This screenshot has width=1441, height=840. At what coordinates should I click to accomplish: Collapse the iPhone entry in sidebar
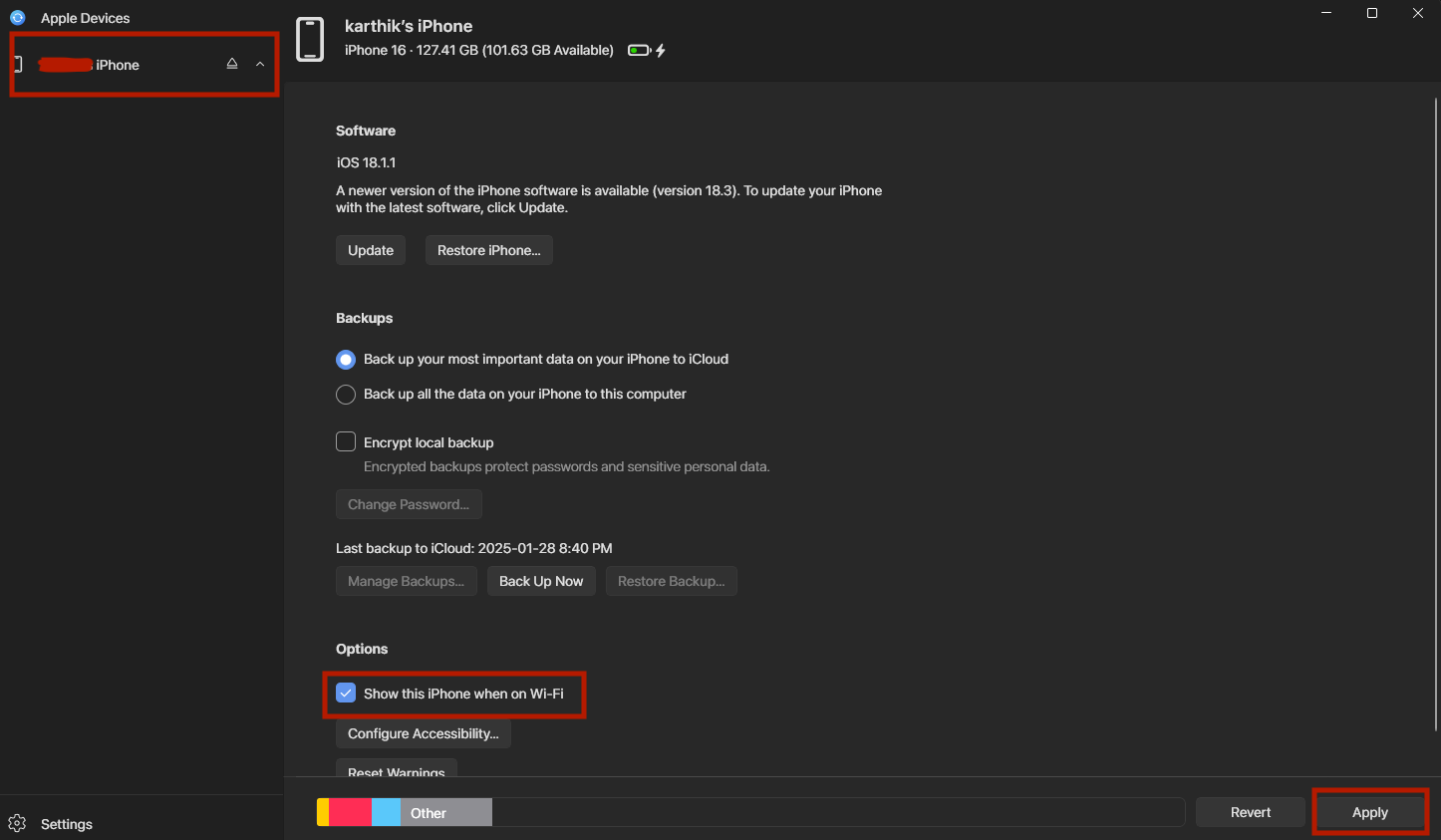click(260, 64)
